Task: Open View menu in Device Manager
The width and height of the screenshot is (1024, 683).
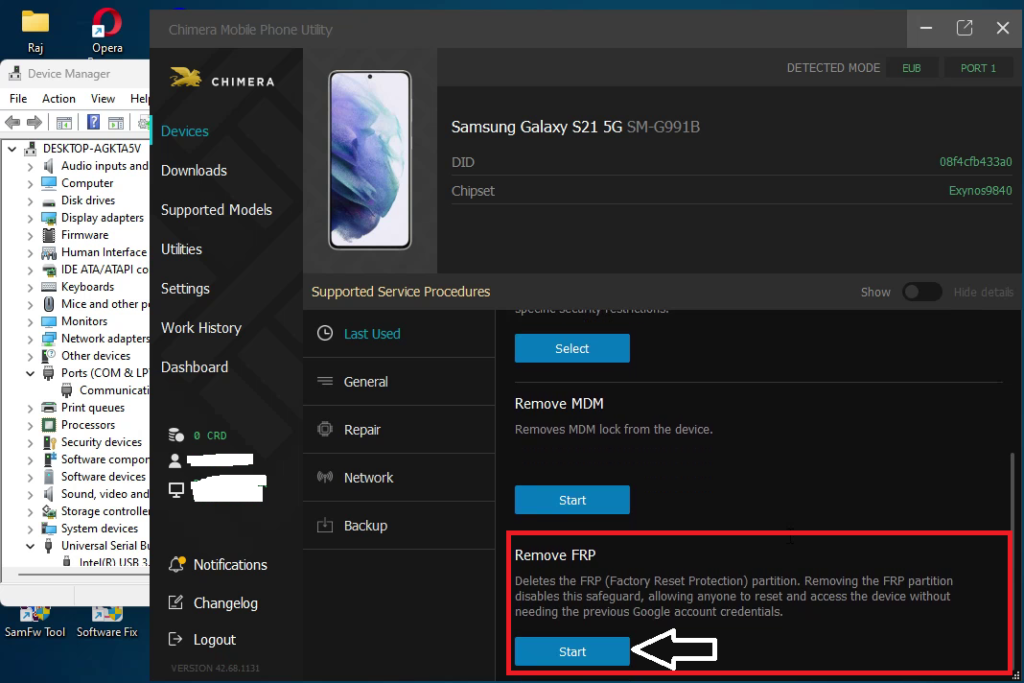Action: pyautogui.click(x=103, y=99)
